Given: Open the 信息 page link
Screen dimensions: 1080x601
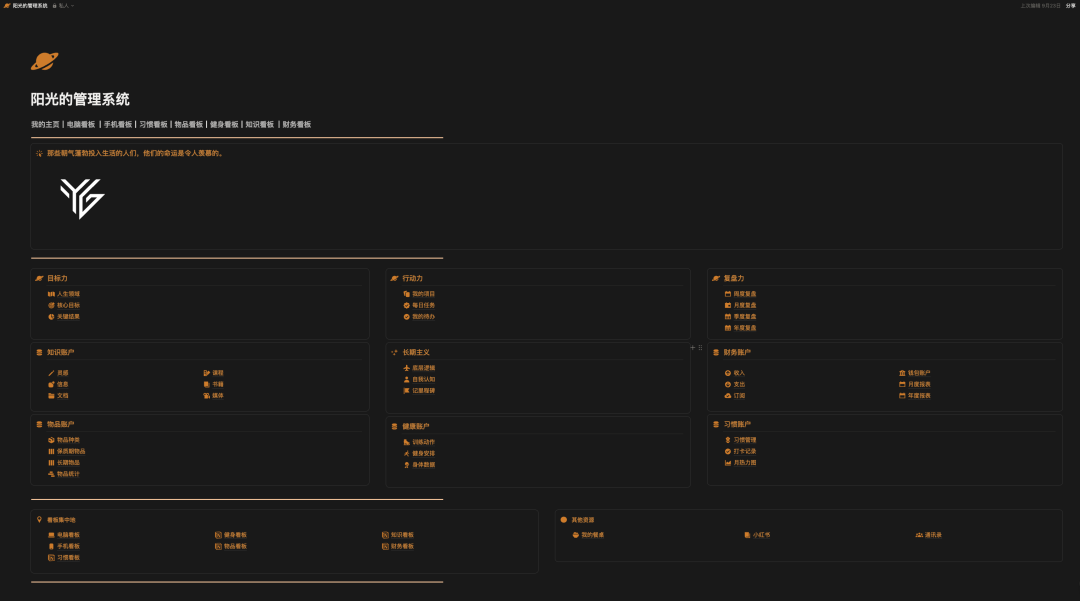Looking at the screenshot, I should coord(63,384).
